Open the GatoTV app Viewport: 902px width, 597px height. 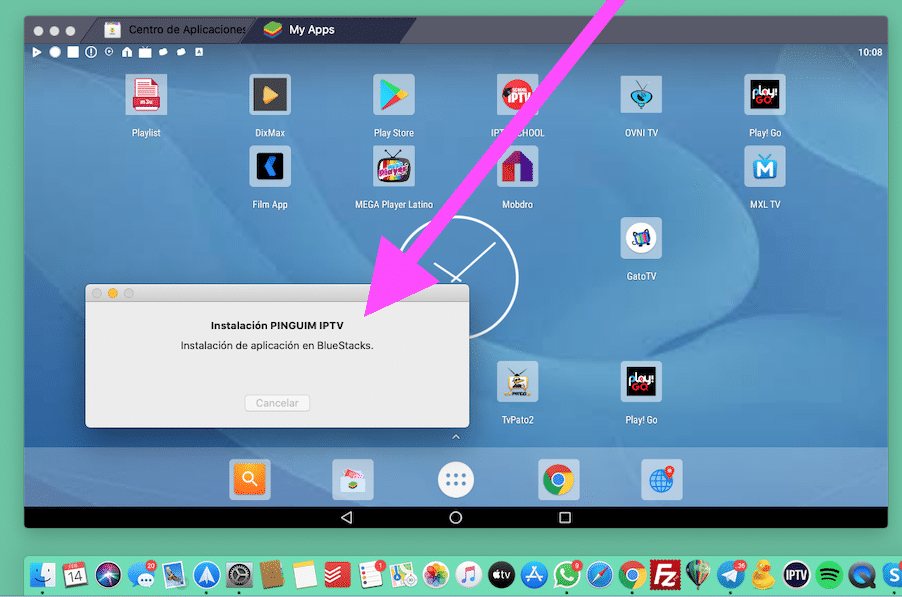(641, 239)
